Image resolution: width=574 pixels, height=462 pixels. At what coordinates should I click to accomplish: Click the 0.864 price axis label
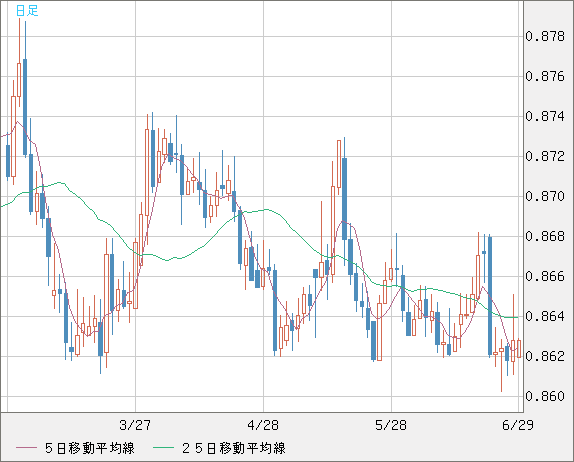click(x=545, y=316)
